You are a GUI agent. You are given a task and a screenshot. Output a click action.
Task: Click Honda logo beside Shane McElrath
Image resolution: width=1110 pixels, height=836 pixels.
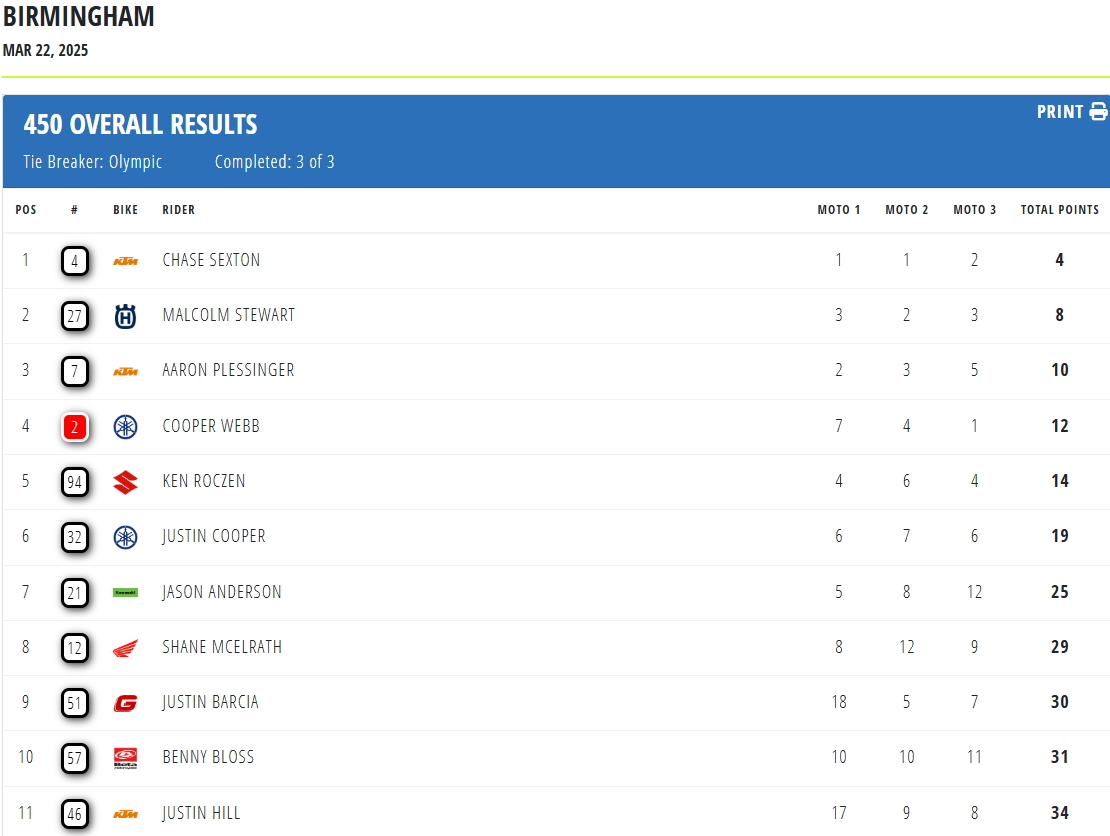point(125,648)
